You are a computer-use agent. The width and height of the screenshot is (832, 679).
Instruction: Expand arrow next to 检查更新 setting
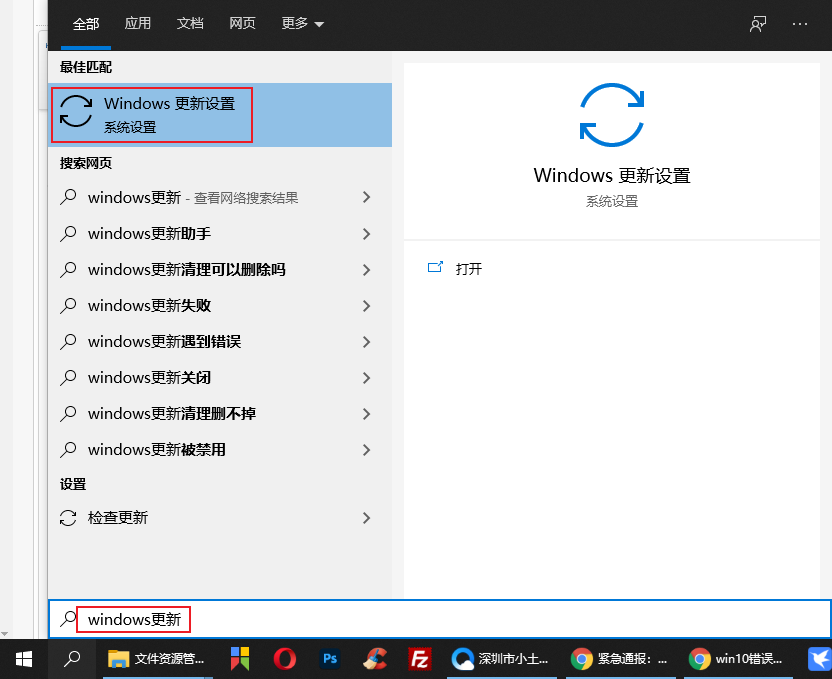pos(366,518)
